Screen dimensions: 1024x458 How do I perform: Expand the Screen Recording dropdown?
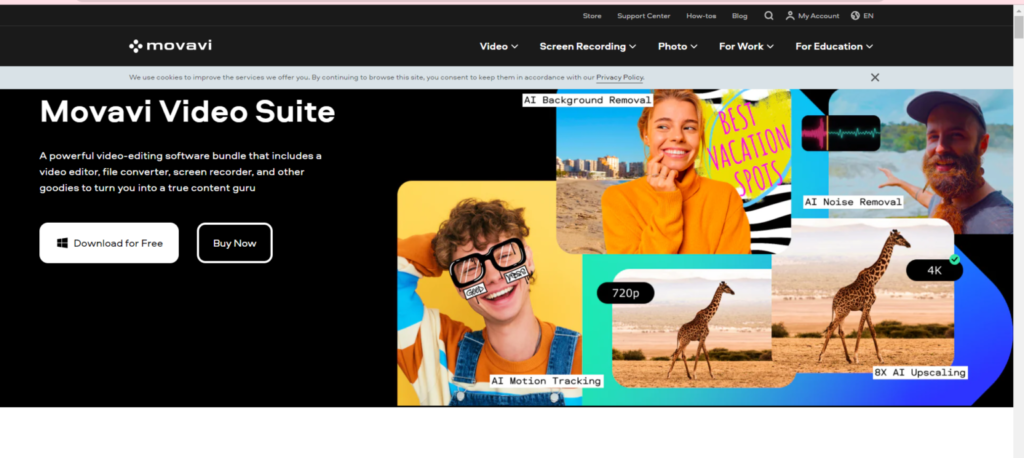(x=588, y=46)
